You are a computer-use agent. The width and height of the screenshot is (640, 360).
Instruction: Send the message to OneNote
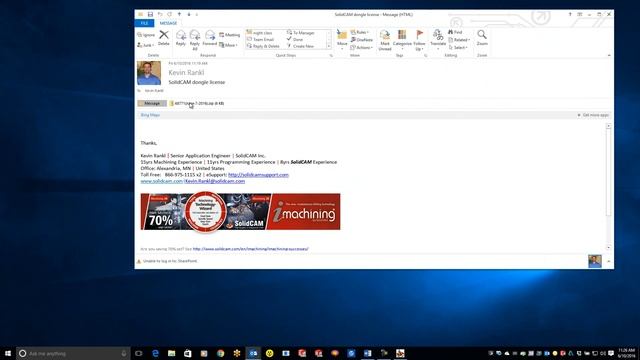[x=362, y=40]
